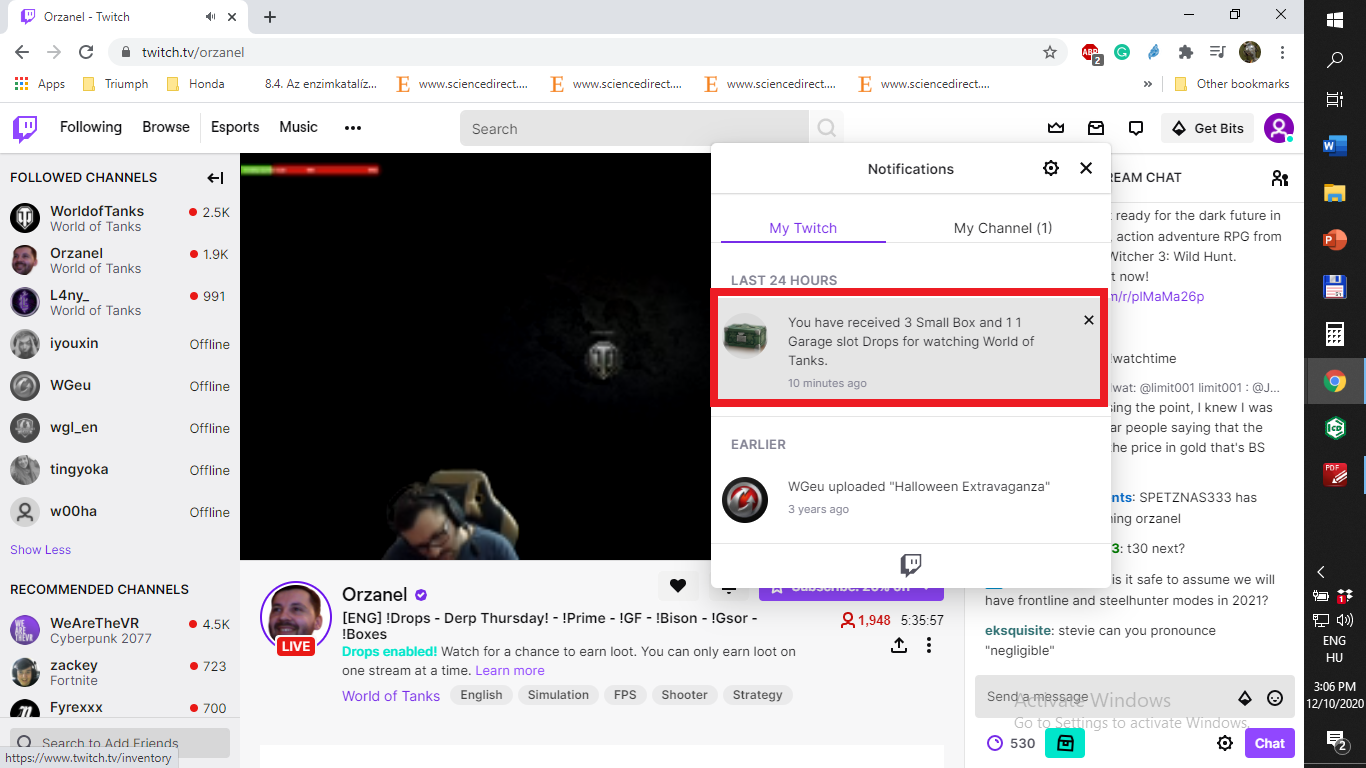Click the search magnifier button
This screenshot has width=1366, height=768.
click(826, 128)
